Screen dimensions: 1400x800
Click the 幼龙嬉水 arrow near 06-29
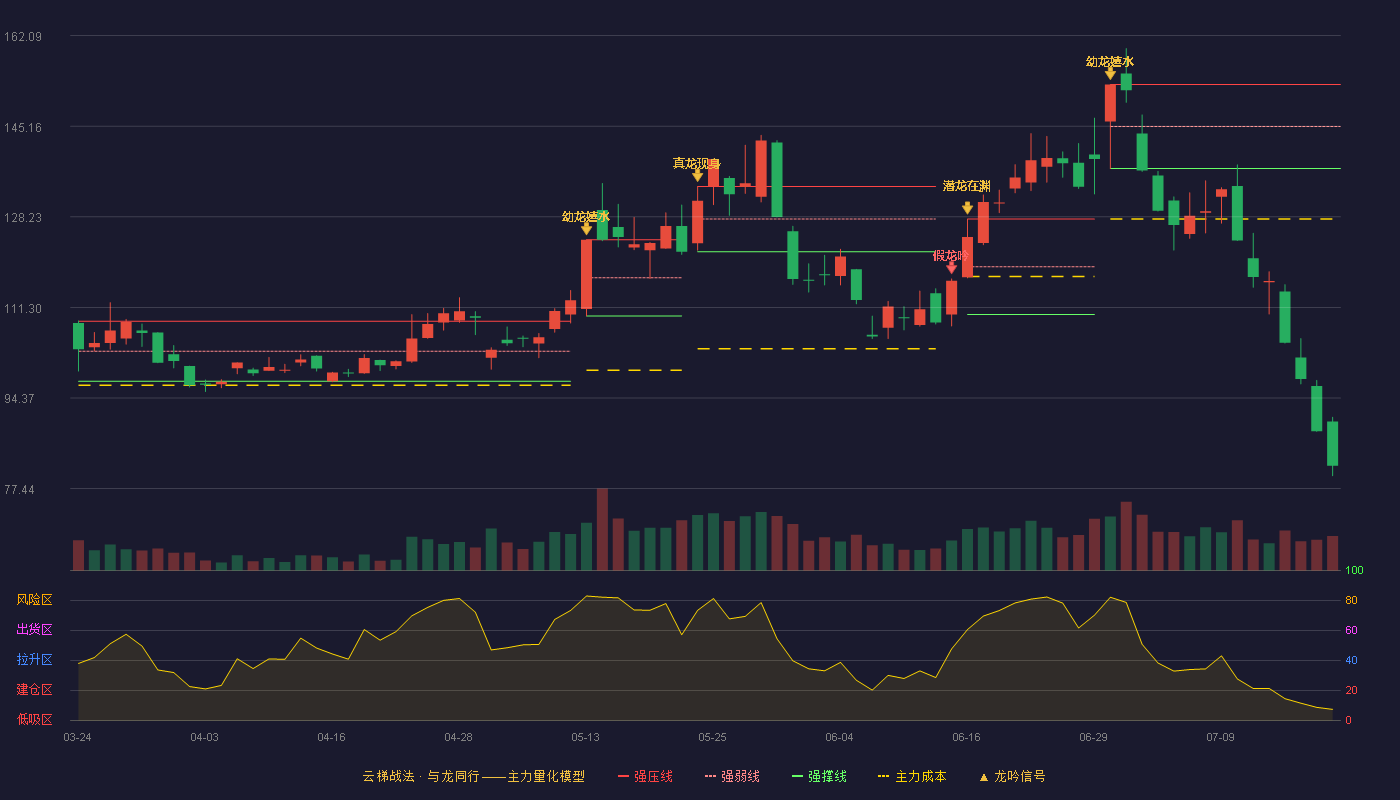pyautogui.click(x=1110, y=73)
